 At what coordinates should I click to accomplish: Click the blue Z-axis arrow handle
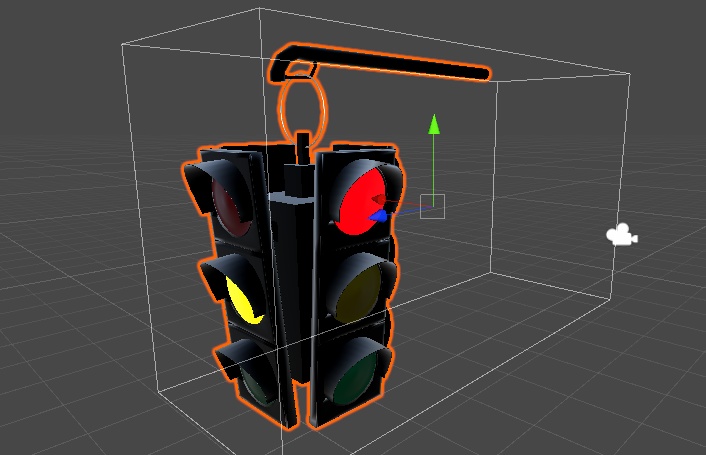pos(378,216)
